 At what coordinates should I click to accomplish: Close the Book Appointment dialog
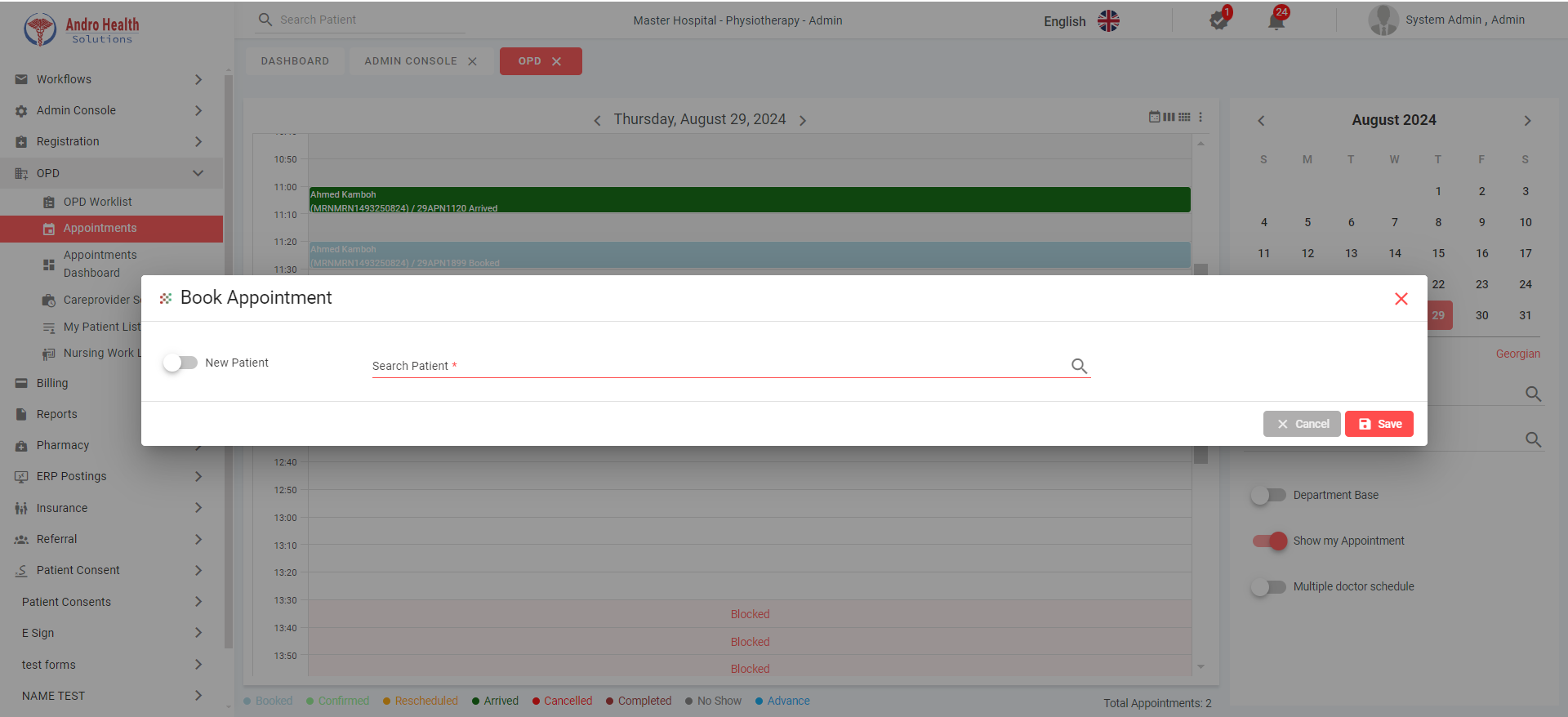[1401, 299]
